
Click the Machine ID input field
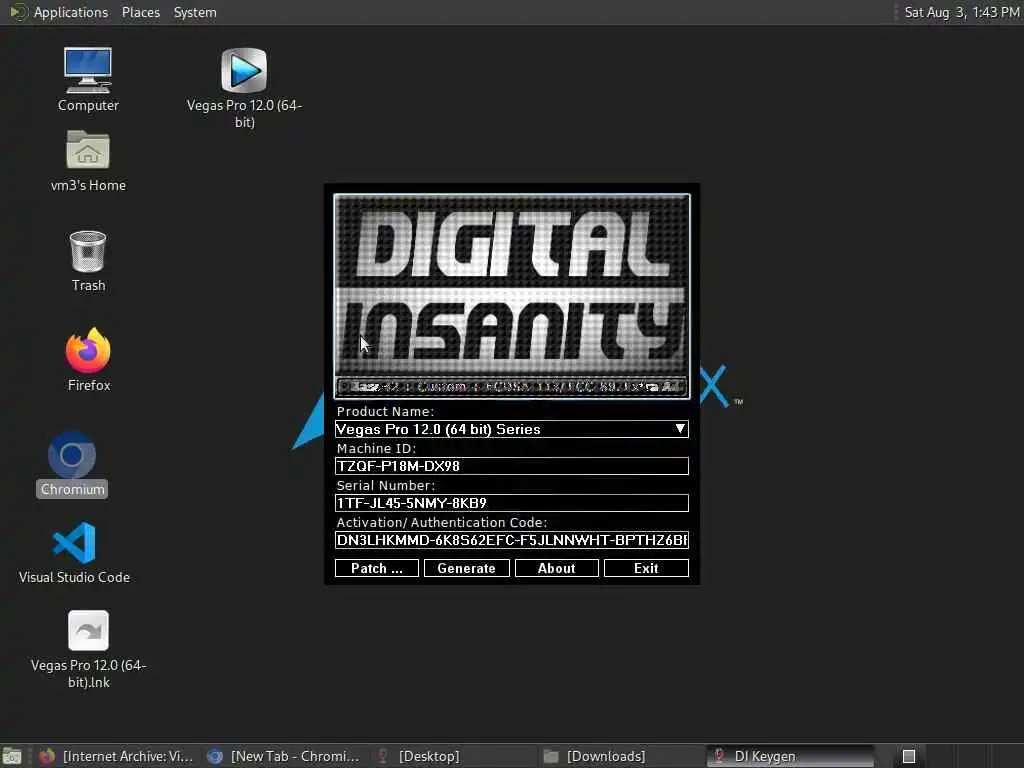(x=511, y=466)
